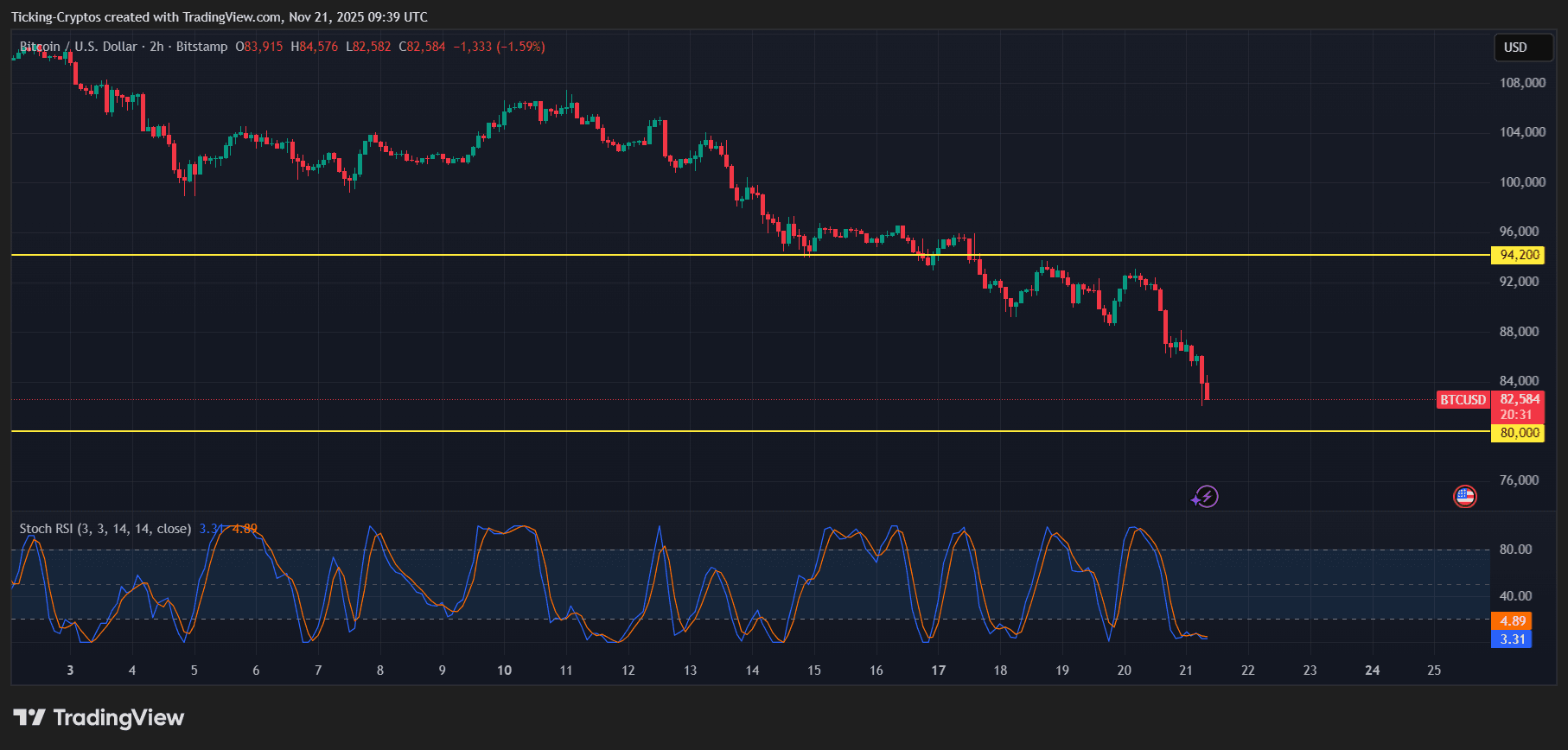Click the TradingView logo at bottom left
Screen dimensions: 1568x750
click(99, 718)
